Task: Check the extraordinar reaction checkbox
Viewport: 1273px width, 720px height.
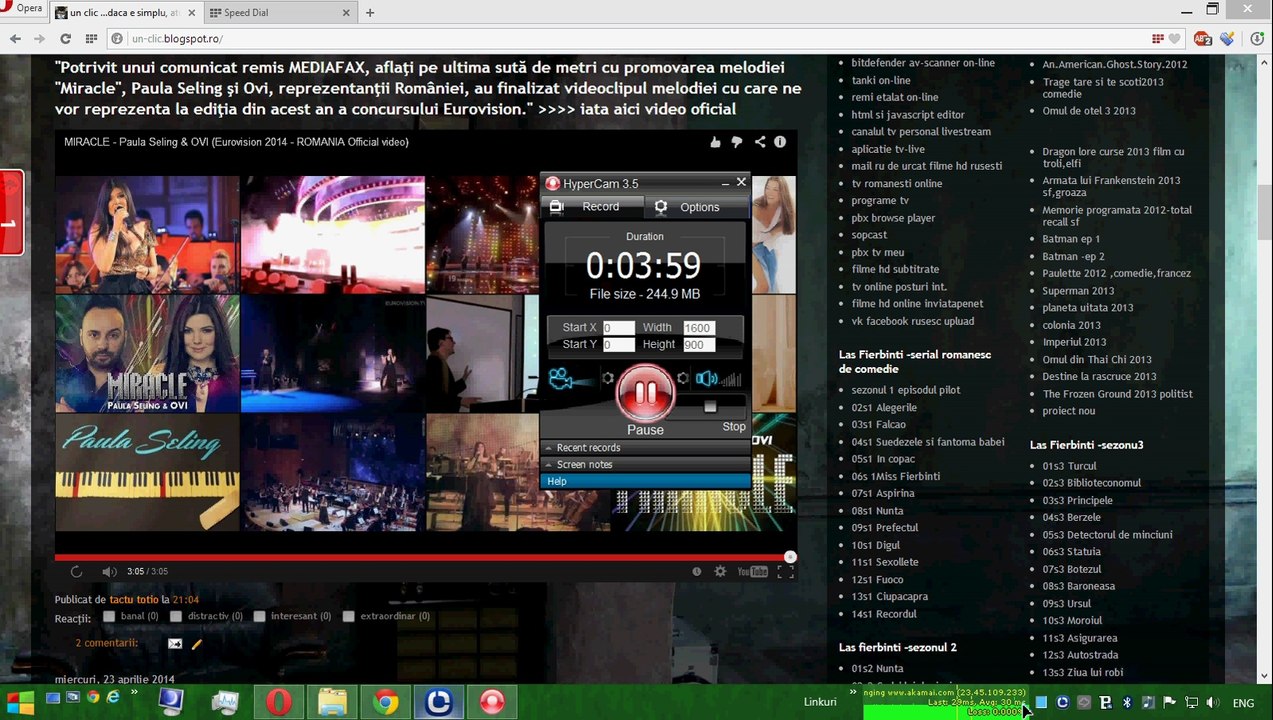Action: click(x=349, y=617)
